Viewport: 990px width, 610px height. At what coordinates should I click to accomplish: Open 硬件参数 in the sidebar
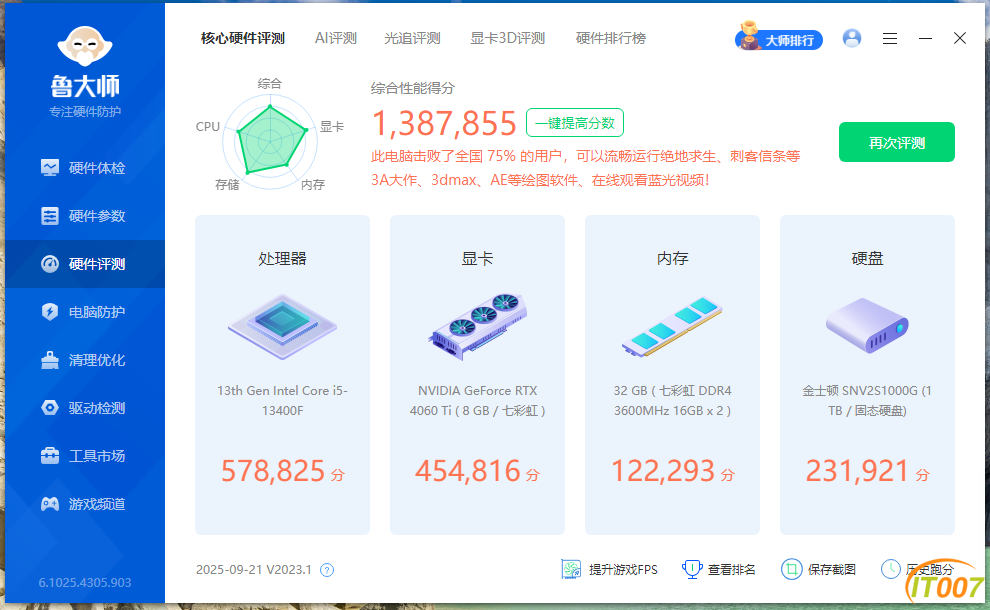[84, 216]
